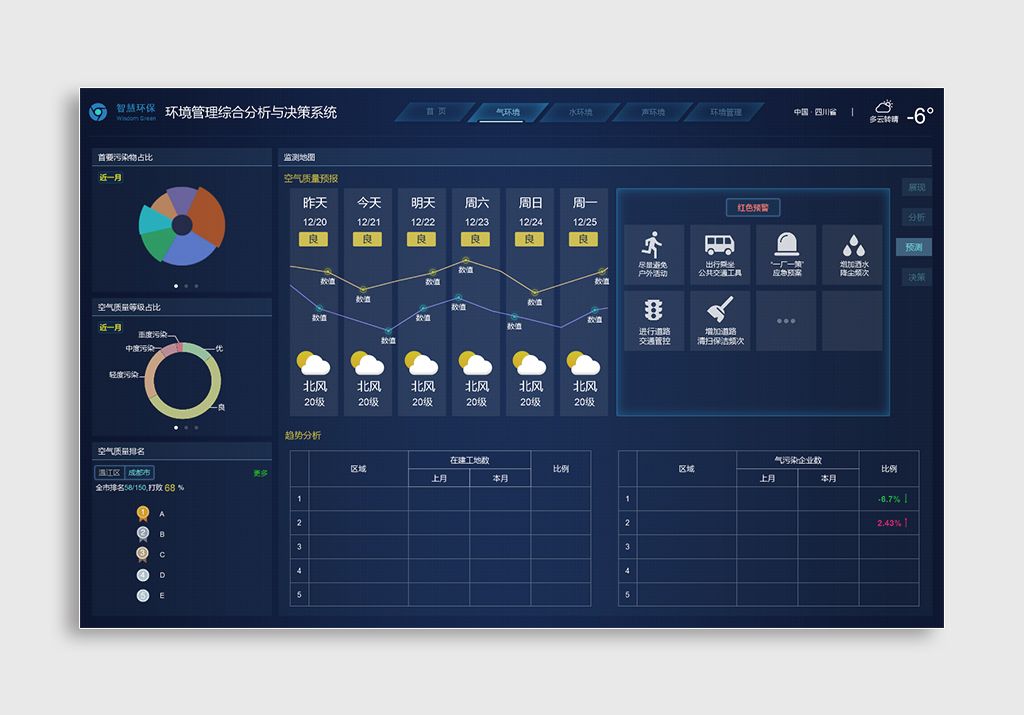Click the 轻度污染 segment of the donut chart
1024x715 pixels.
pyautogui.click(x=150, y=378)
